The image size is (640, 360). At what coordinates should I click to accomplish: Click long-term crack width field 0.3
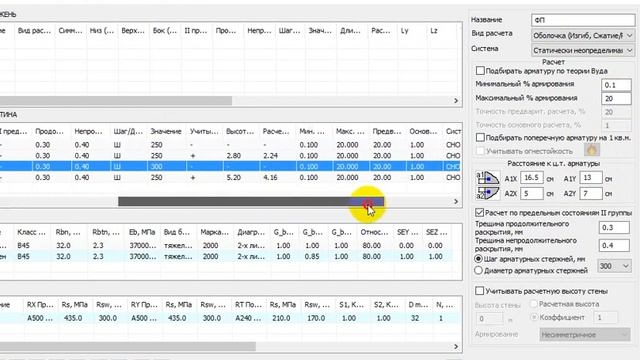coord(614,227)
